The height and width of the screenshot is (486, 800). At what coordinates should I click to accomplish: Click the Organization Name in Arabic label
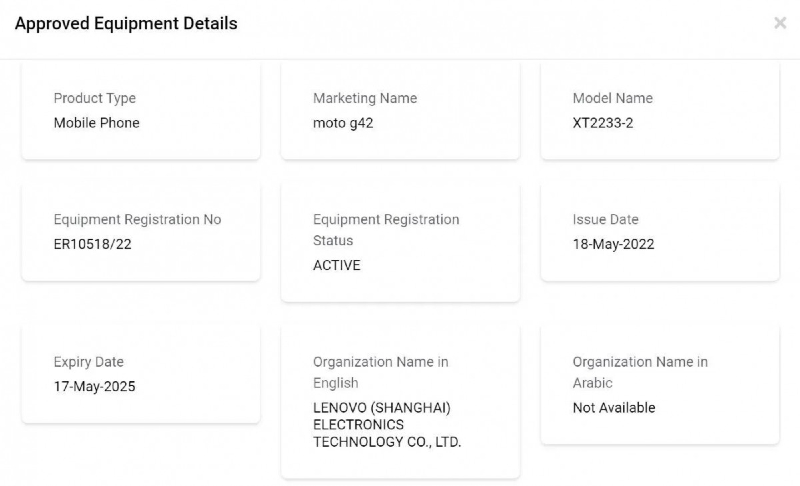point(640,372)
